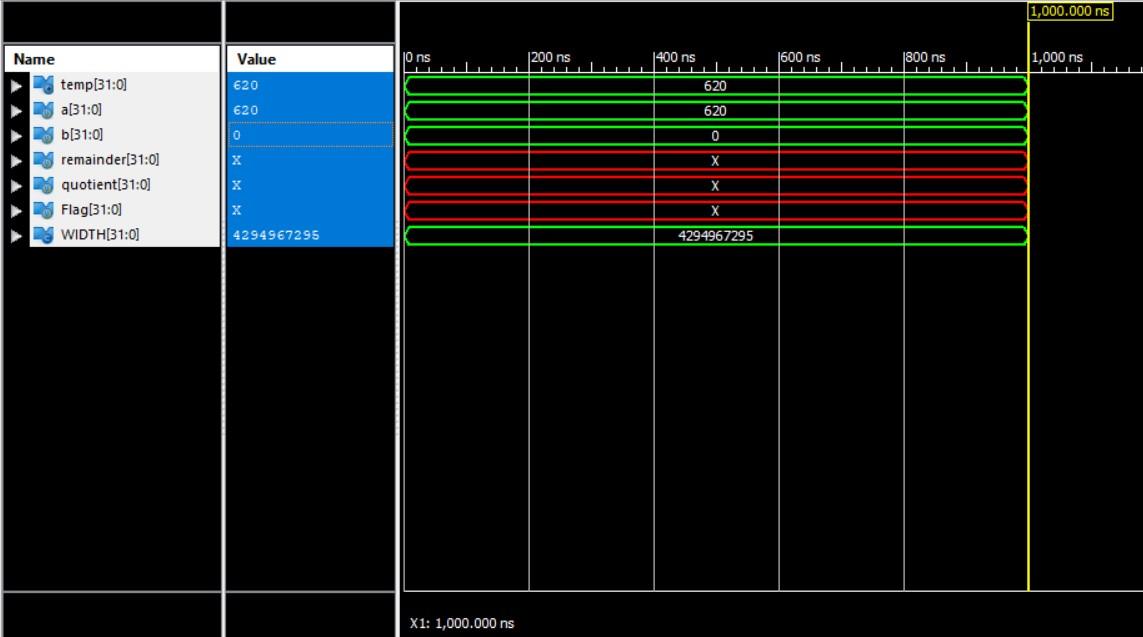This screenshot has width=1143, height=637.
Task: Click the bus icon next to b[31:0]
Action: (44, 135)
